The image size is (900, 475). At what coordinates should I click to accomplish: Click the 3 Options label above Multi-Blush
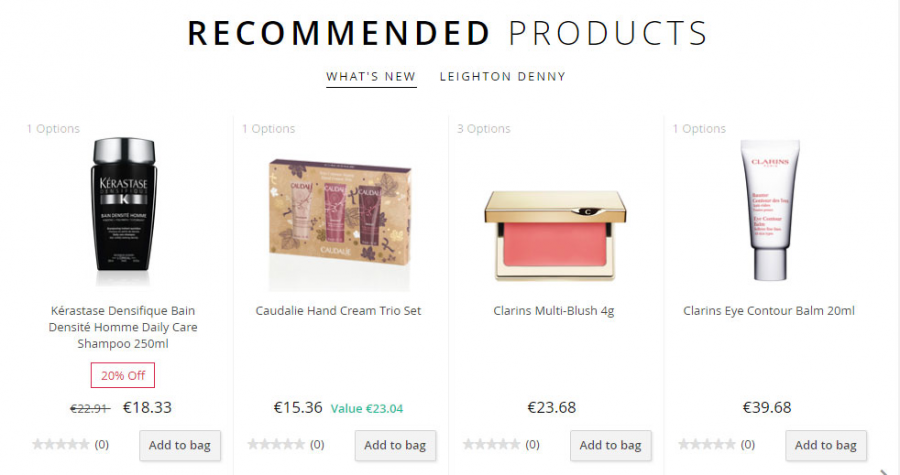click(483, 129)
